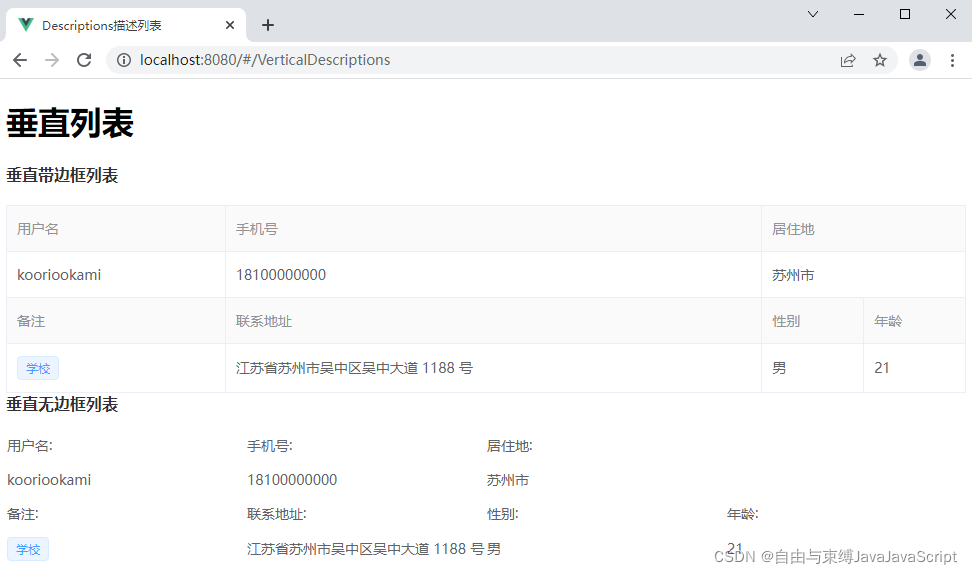Close the Descriptions描述列表 tab
Image resolution: width=972 pixels, height=574 pixels.
pyautogui.click(x=230, y=25)
